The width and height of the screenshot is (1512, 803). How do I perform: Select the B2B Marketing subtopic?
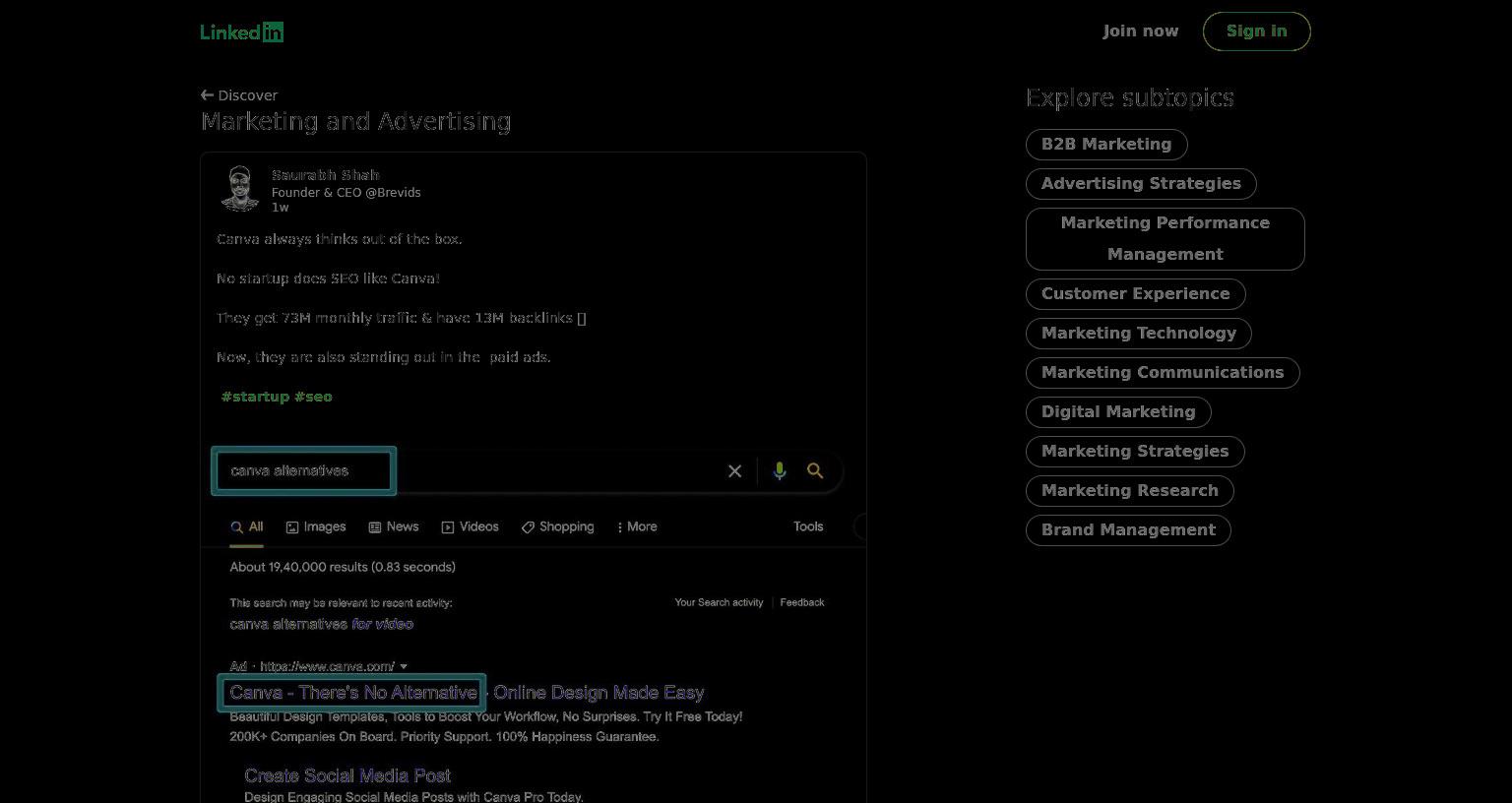tap(1106, 145)
